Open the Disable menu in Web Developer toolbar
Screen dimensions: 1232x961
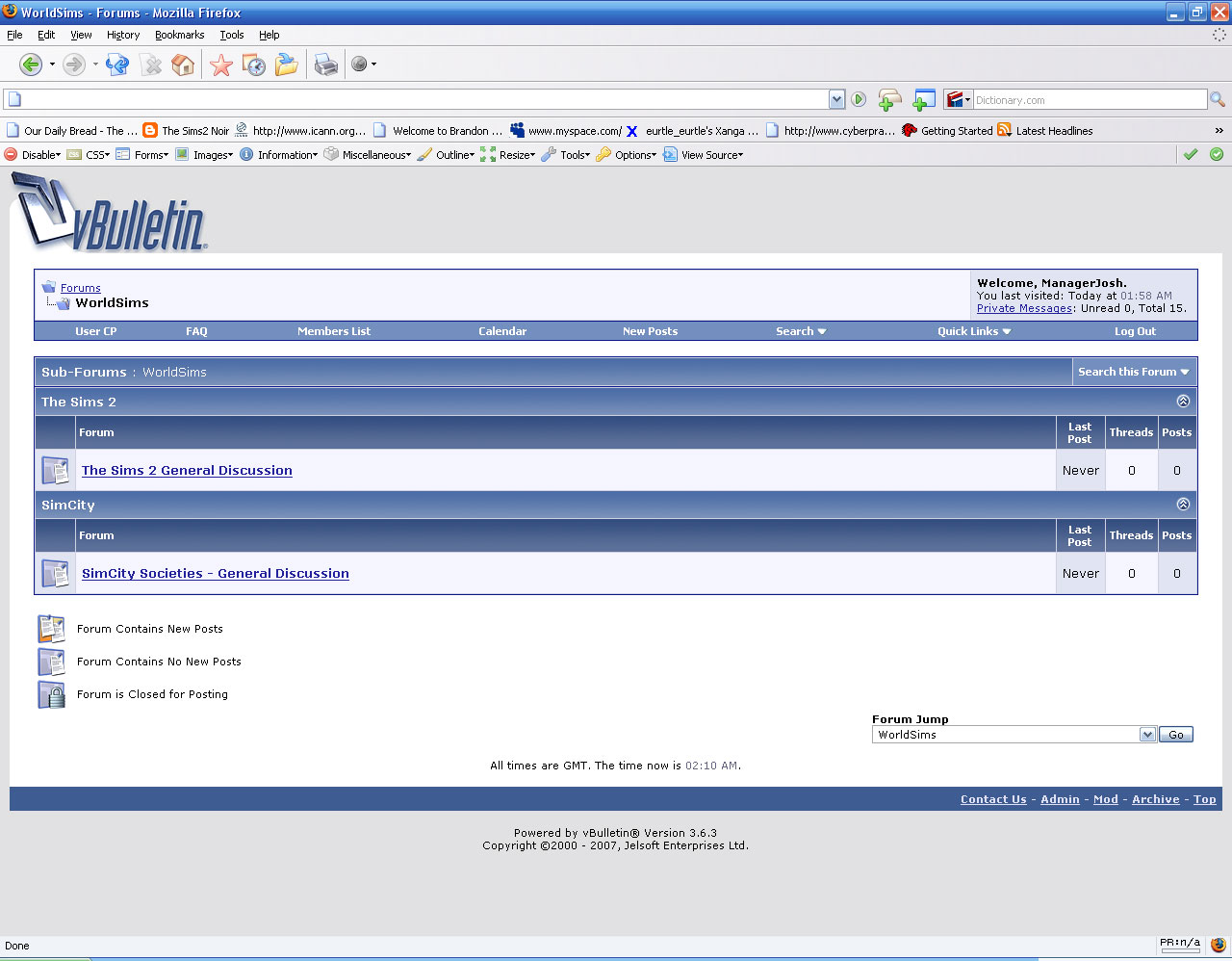coord(33,154)
